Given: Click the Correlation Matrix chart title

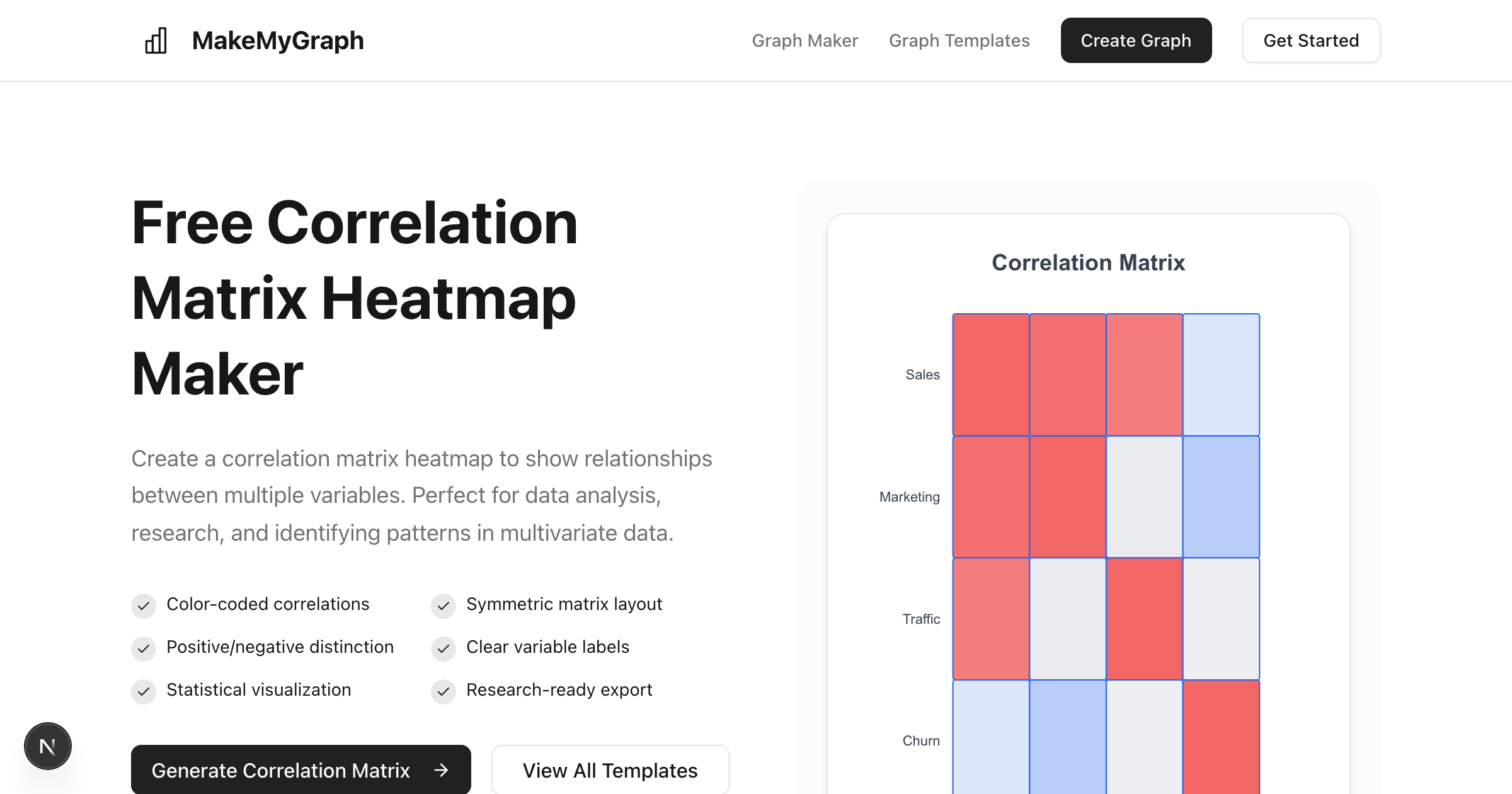Looking at the screenshot, I should click(1088, 263).
